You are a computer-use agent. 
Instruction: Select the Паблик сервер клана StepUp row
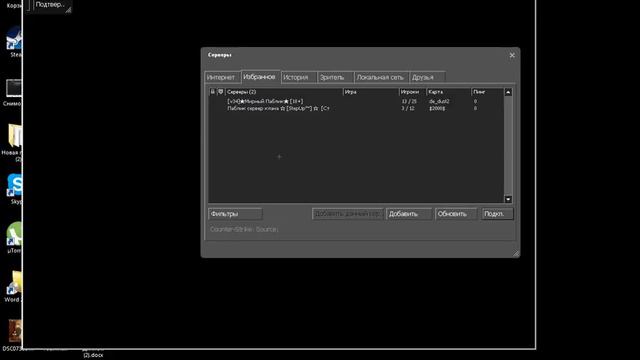356,109
